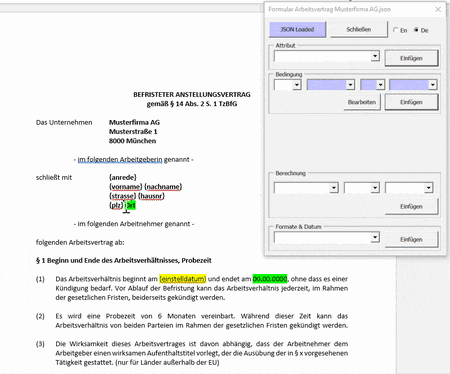The width and height of the screenshot is (450, 374).
Task: Close the Formular dialog window
Action: (x=438, y=9)
